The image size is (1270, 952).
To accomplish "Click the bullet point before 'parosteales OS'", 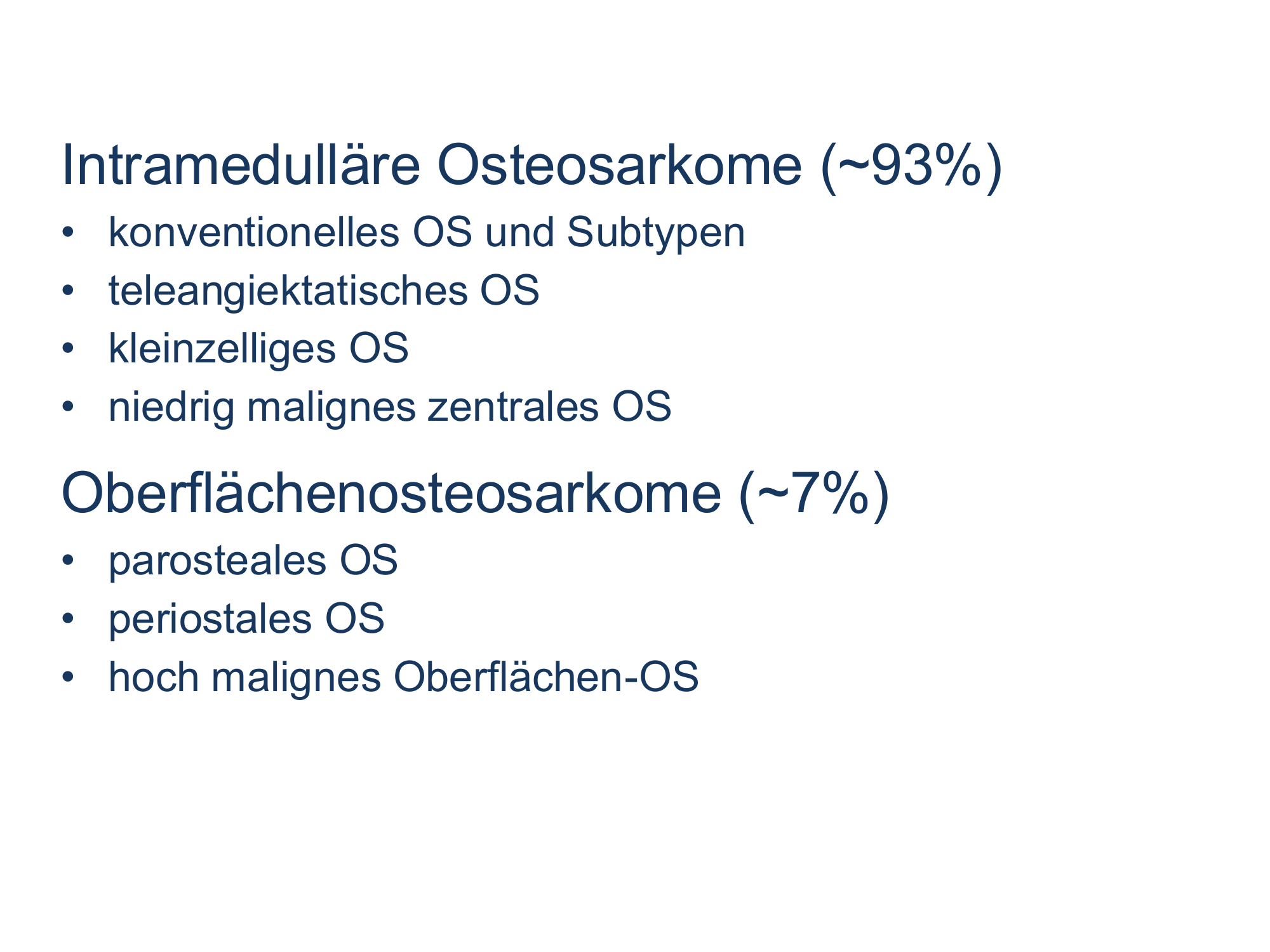I will 68,561.
